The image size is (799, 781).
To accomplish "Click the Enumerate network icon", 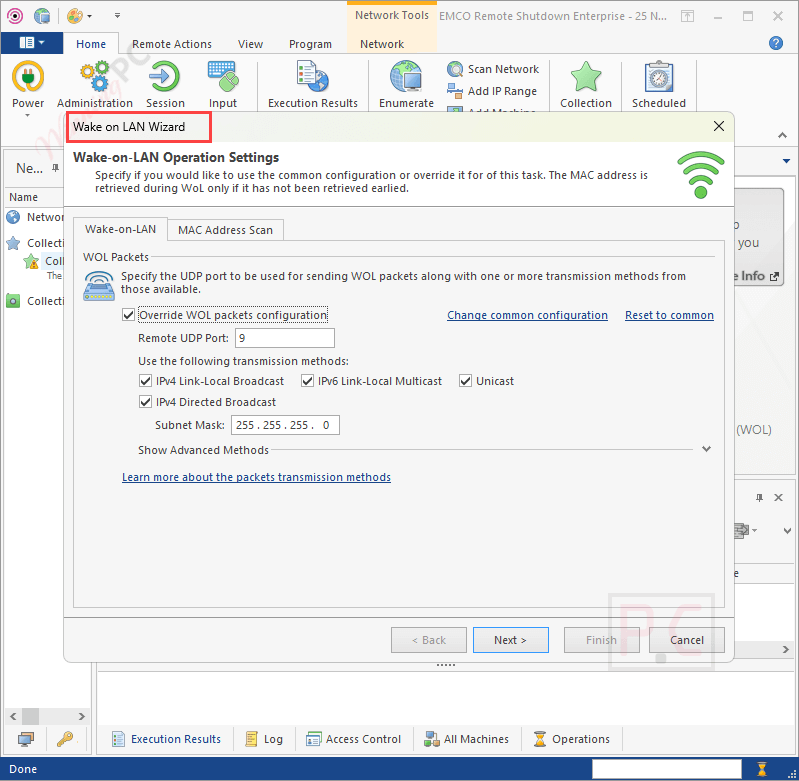I will (x=406, y=76).
